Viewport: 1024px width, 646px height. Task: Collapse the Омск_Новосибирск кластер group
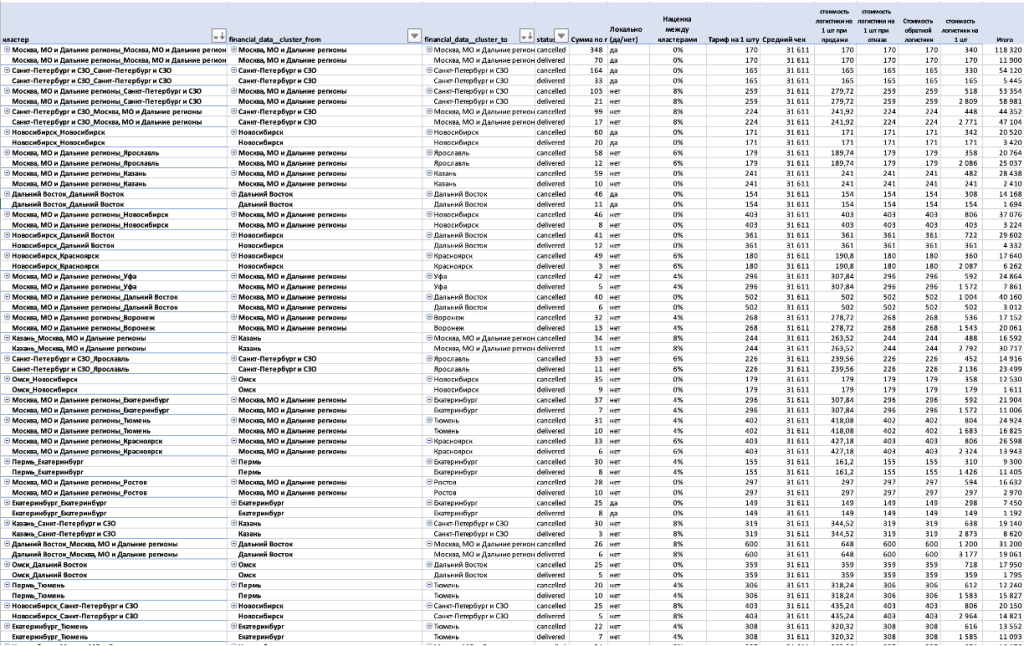[x=7, y=379]
